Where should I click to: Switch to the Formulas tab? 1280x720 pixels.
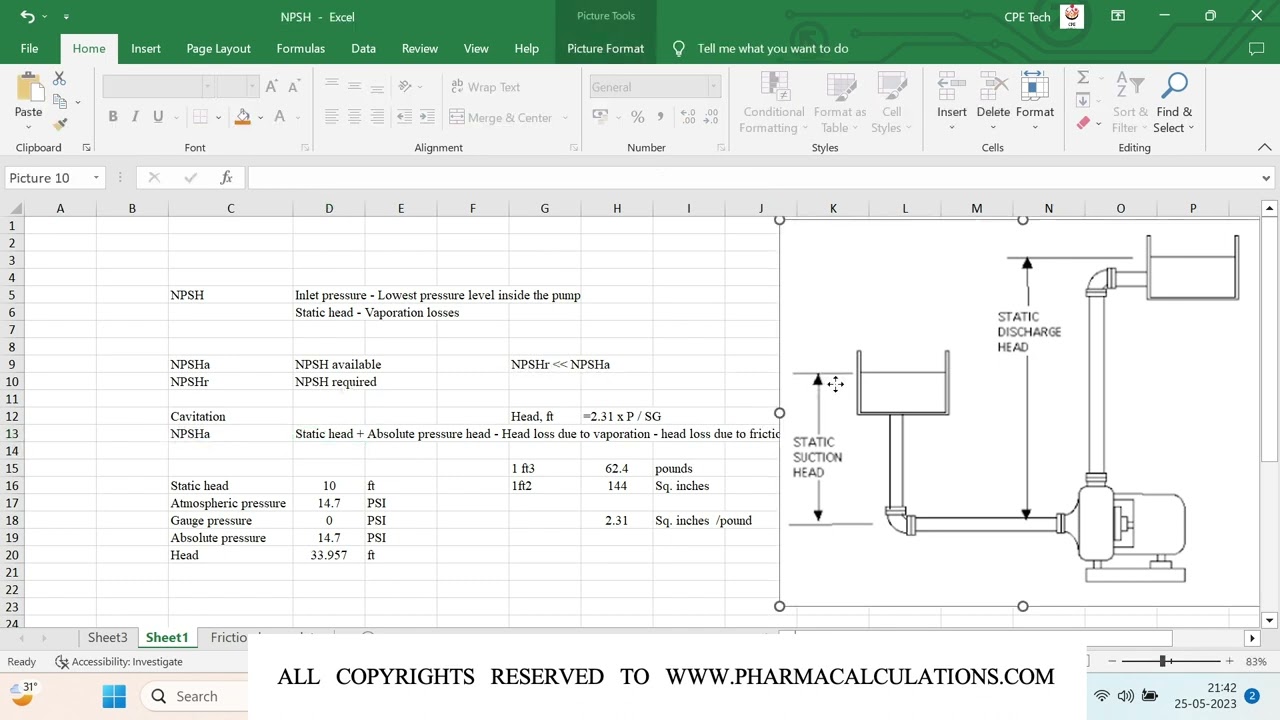[x=300, y=48]
